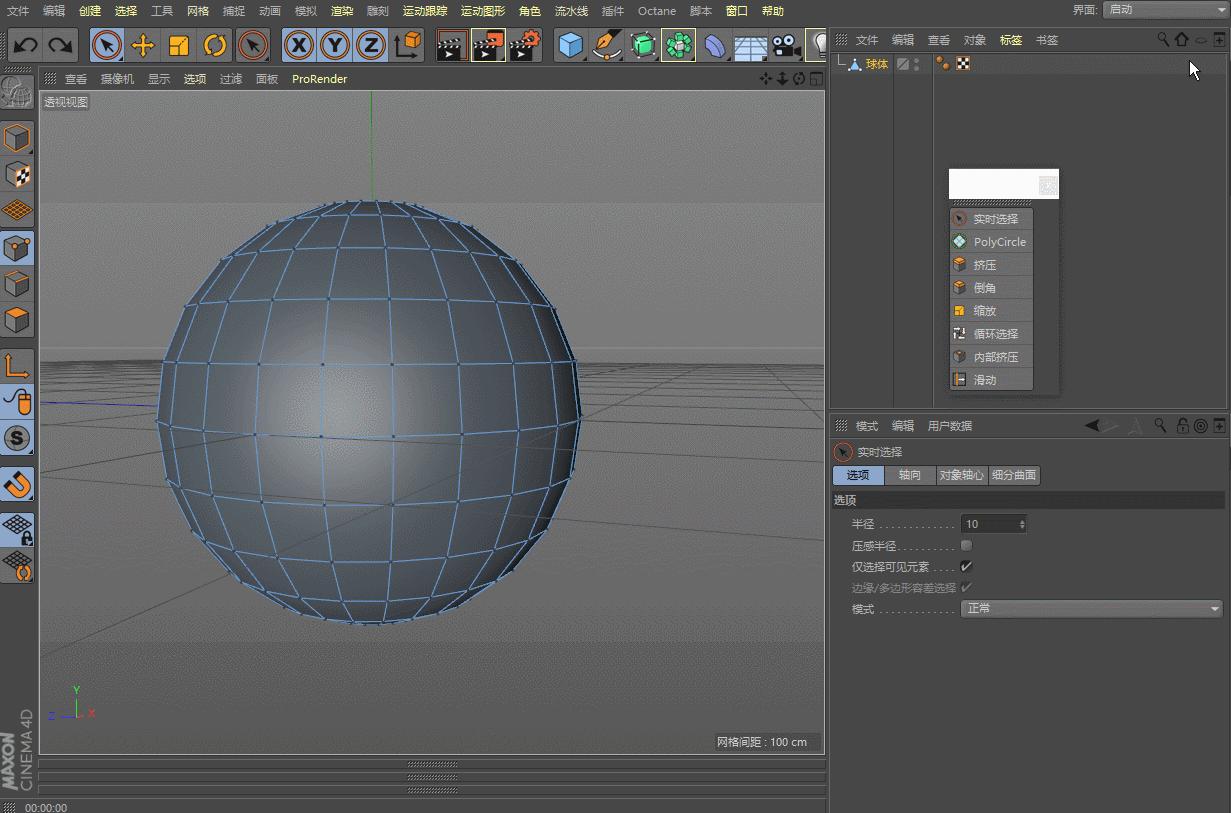Switch to Texture mode checkered cube icon
Viewport: 1231px width, 813px height.
[17, 174]
